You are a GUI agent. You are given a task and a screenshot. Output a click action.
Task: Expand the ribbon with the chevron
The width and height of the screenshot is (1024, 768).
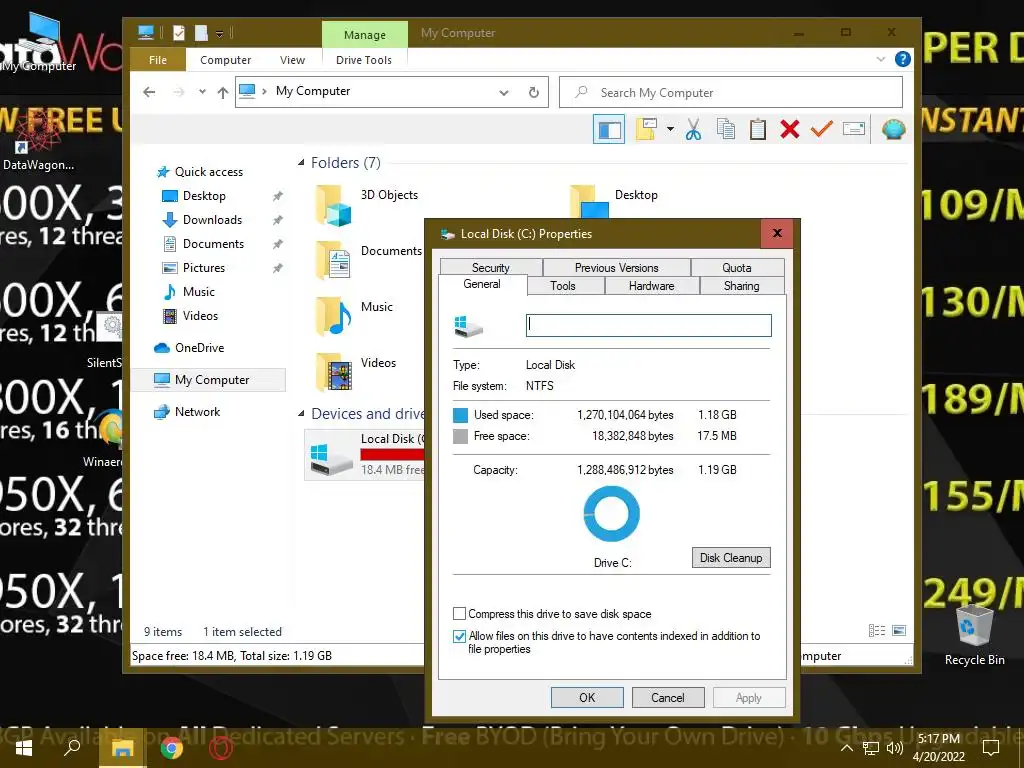880,59
